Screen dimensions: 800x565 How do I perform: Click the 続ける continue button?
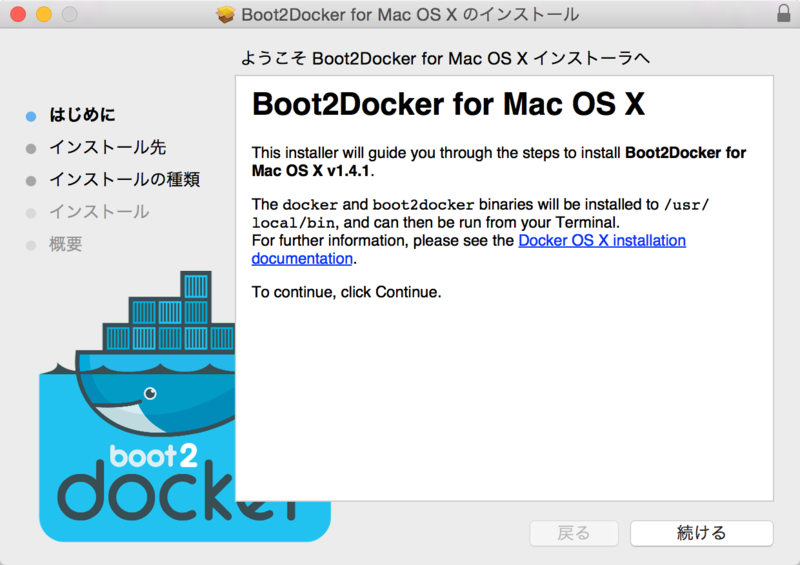click(702, 533)
